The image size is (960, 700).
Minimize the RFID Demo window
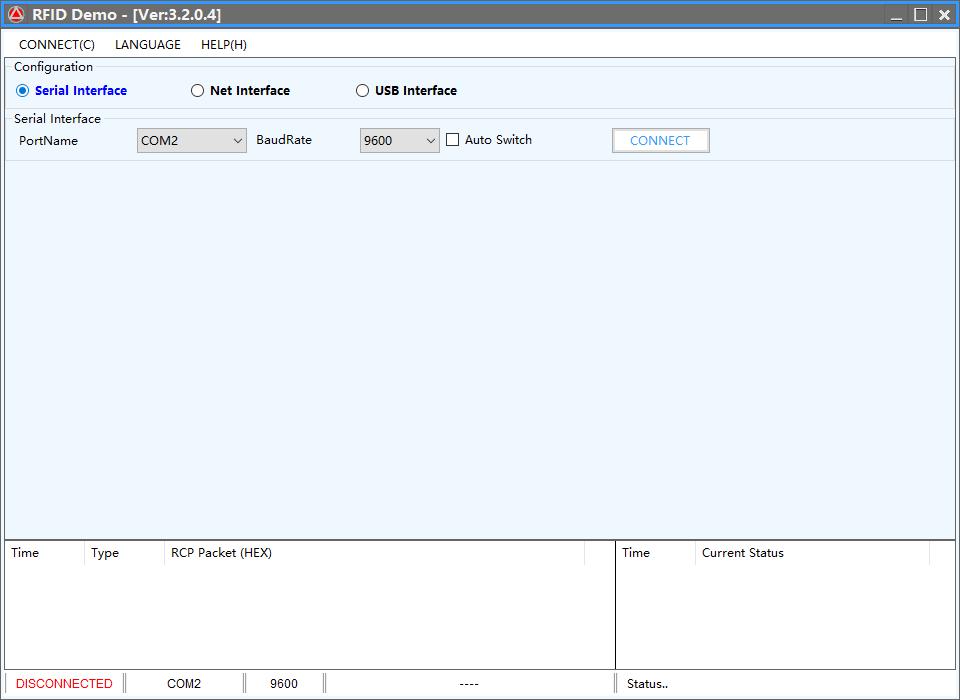897,15
